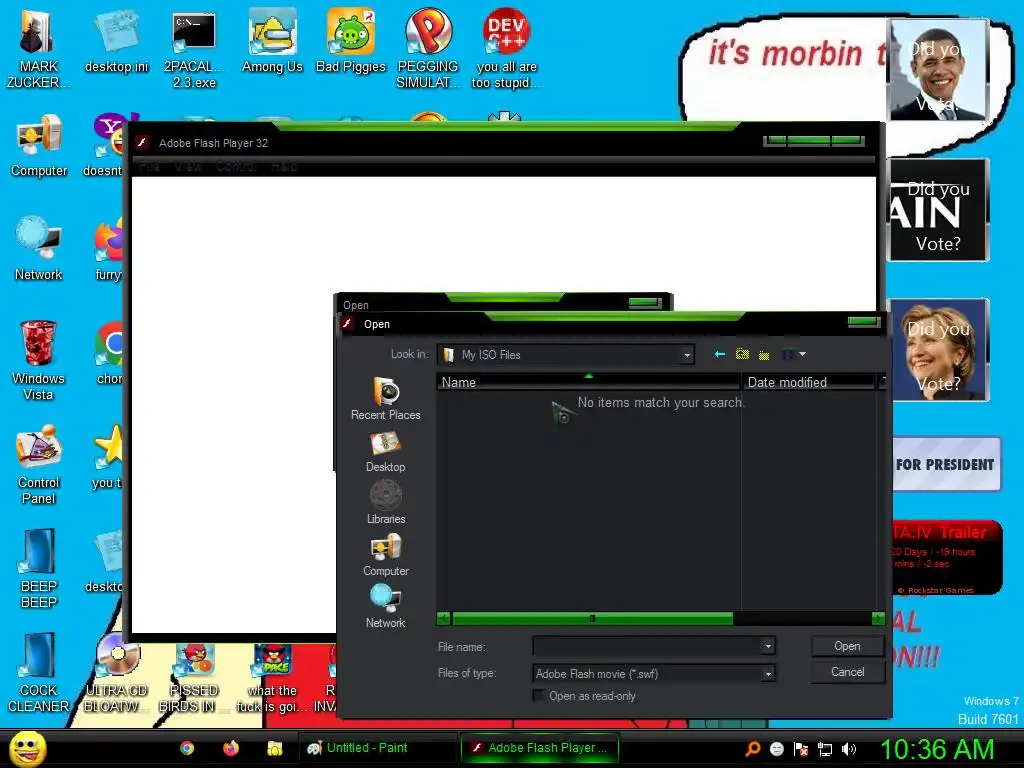Click the 10:36 AM taskbar clock
The width and height of the screenshot is (1024, 768).
coord(937,749)
